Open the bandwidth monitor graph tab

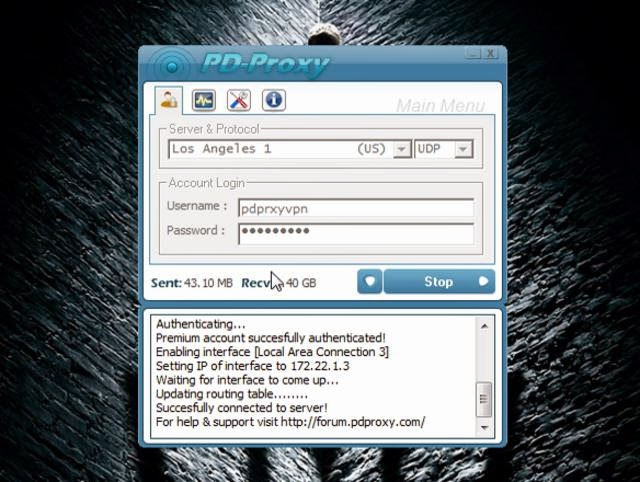(204, 100)
